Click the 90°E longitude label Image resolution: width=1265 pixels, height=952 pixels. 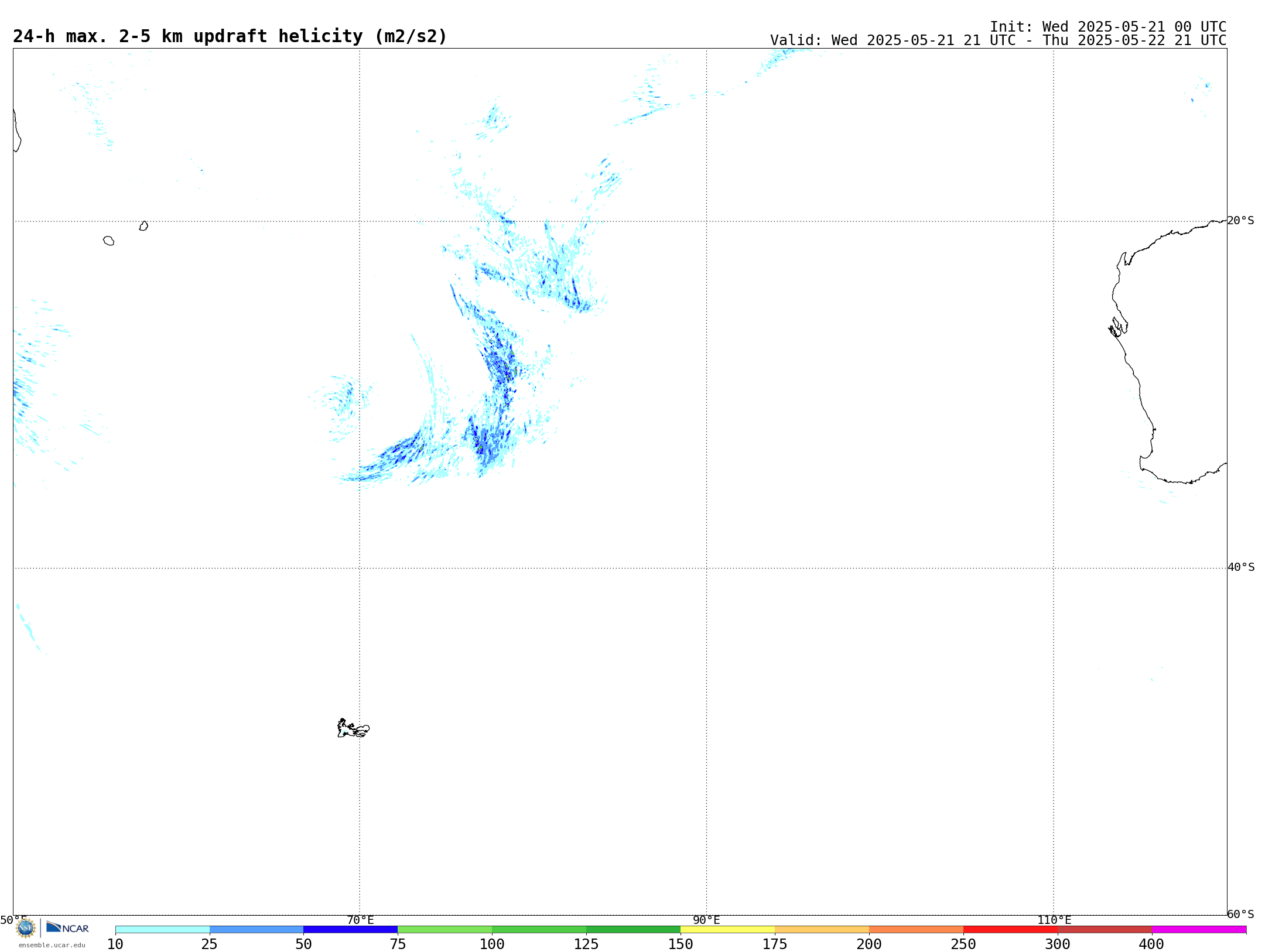706,920
